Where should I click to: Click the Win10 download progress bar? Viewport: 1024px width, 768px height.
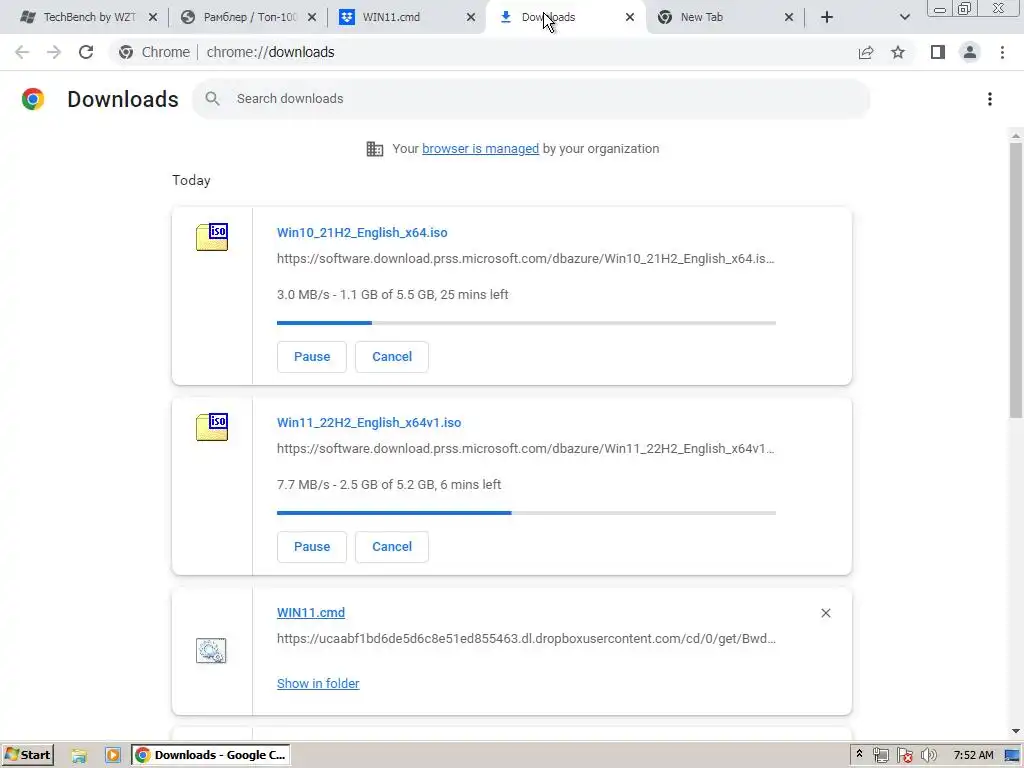[x=526, y=323]
